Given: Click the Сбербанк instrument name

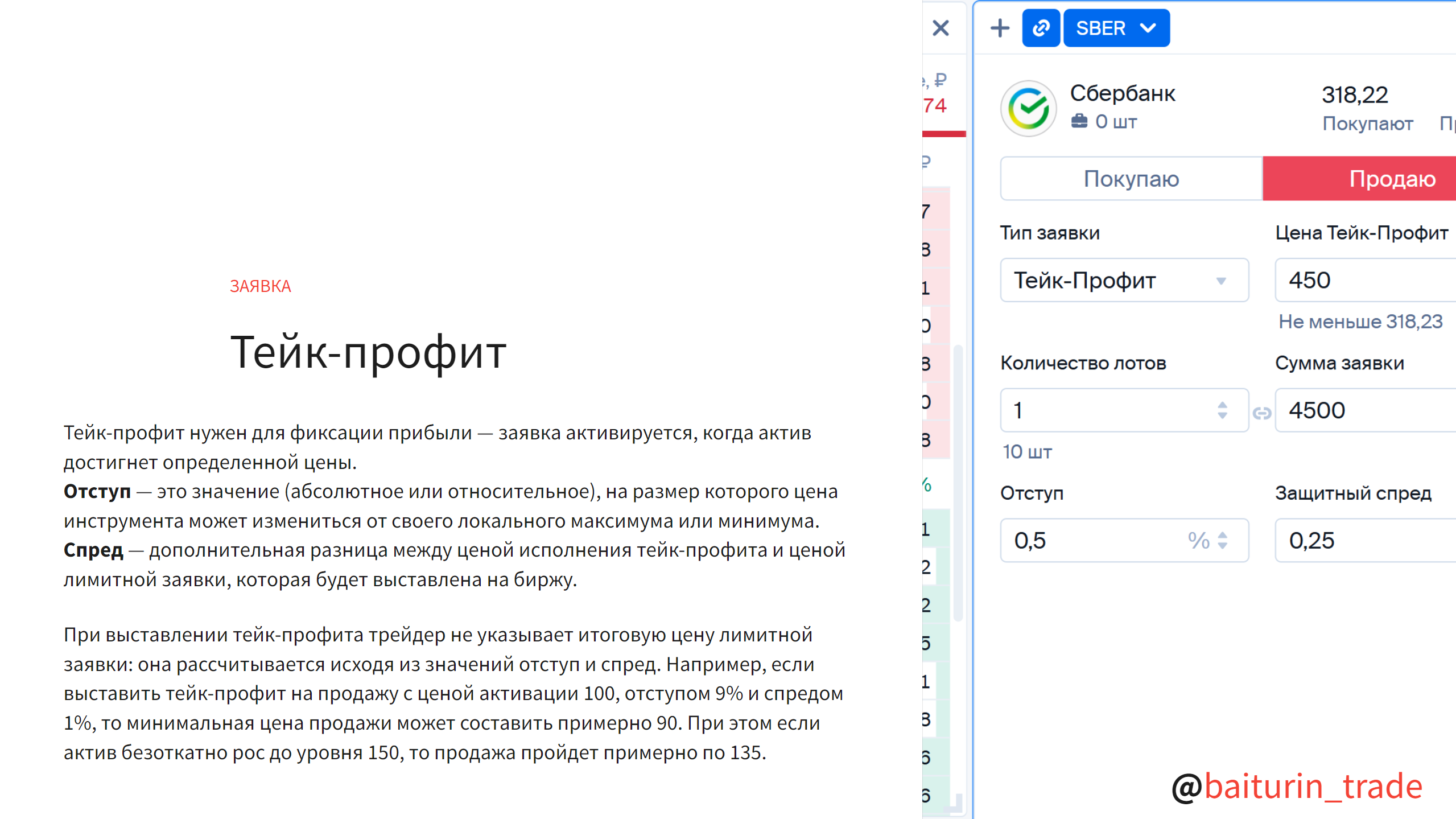Looking at the screenshot, I should [1122, 93].
